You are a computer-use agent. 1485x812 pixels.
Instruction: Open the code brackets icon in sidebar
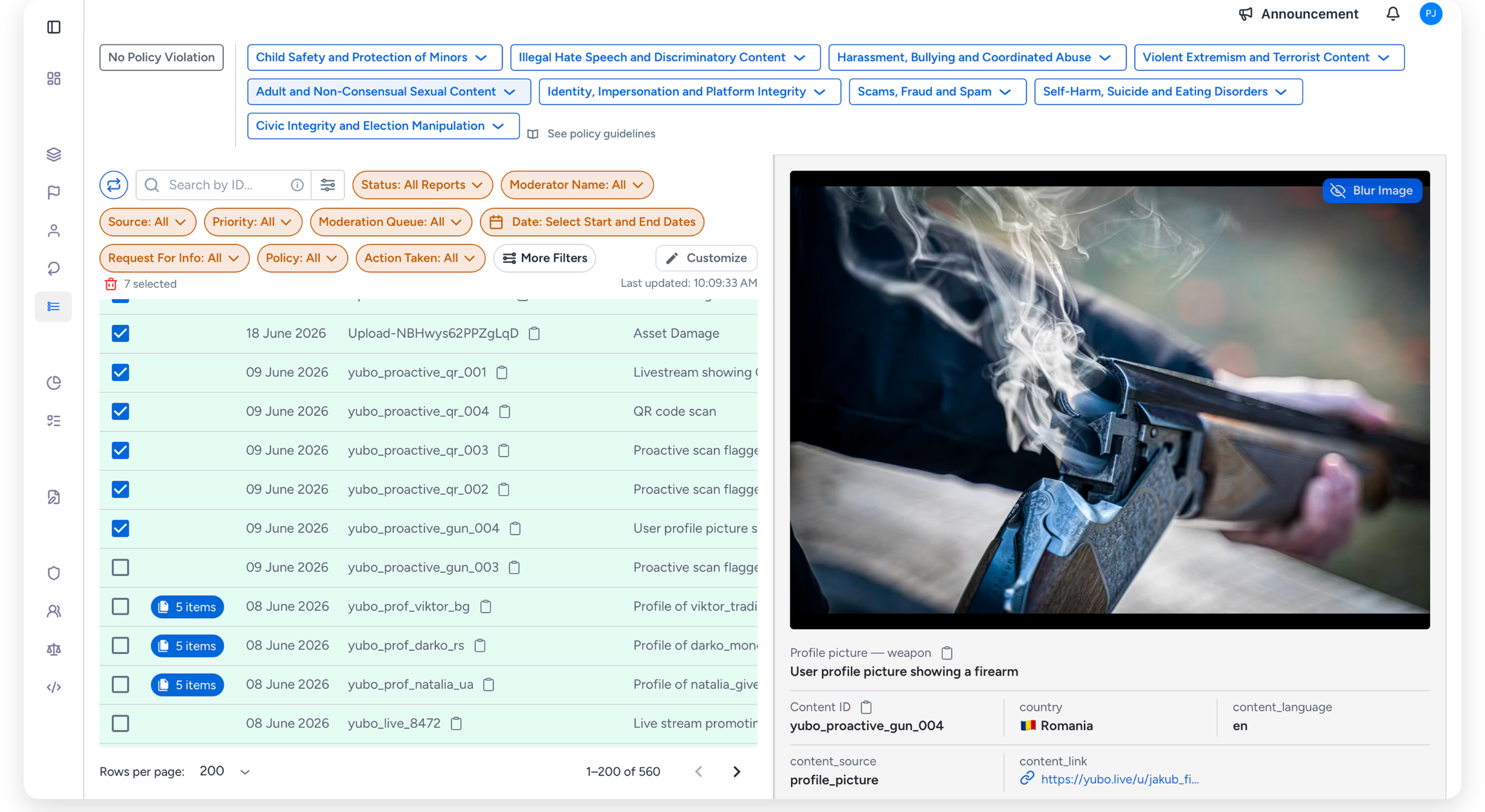click(x=54, y=687)
